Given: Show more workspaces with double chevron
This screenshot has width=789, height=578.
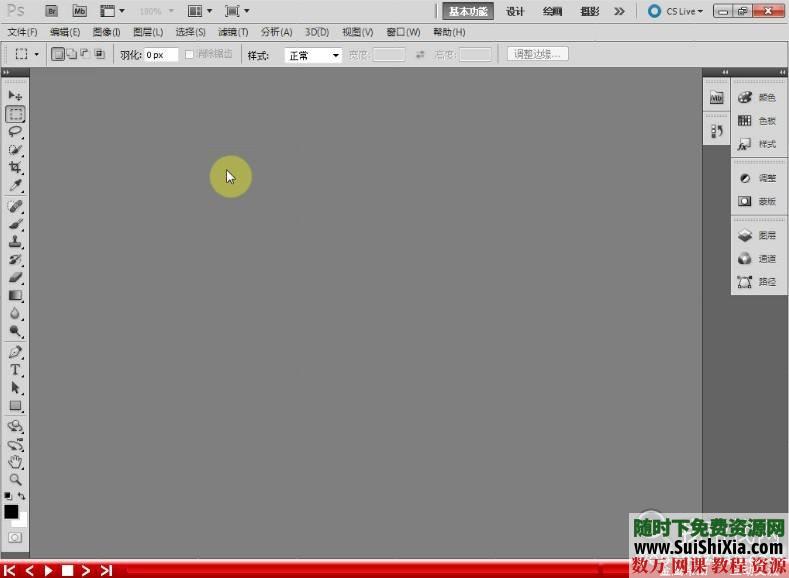Looking at the screenshot, I should coord(619,11).
